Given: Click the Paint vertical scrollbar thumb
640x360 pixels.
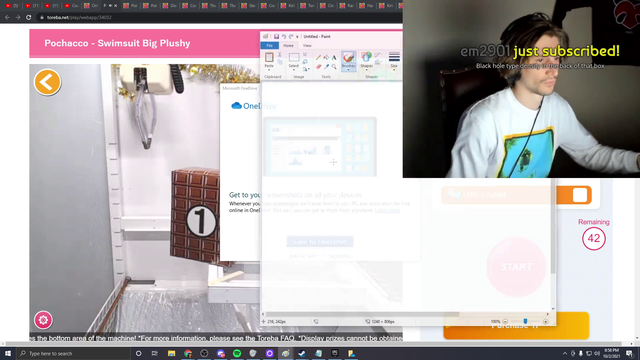Looking at the screenshot, I should pos(553,227).
